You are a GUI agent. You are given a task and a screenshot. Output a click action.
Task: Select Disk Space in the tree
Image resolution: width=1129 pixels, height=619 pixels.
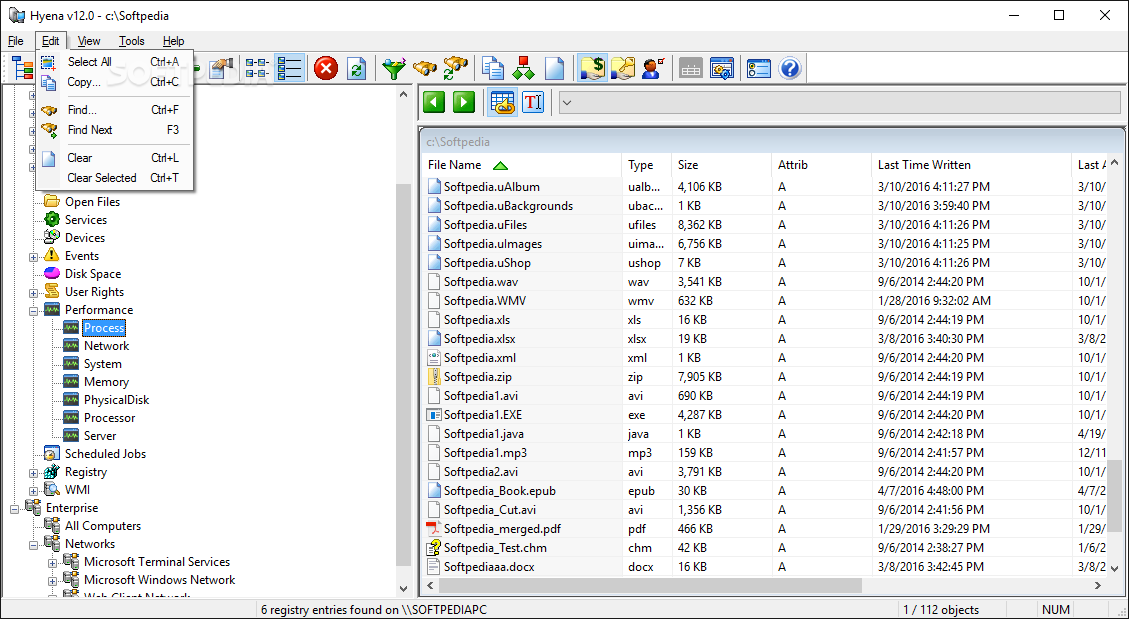pyautogui.click(x=93, y=274)
